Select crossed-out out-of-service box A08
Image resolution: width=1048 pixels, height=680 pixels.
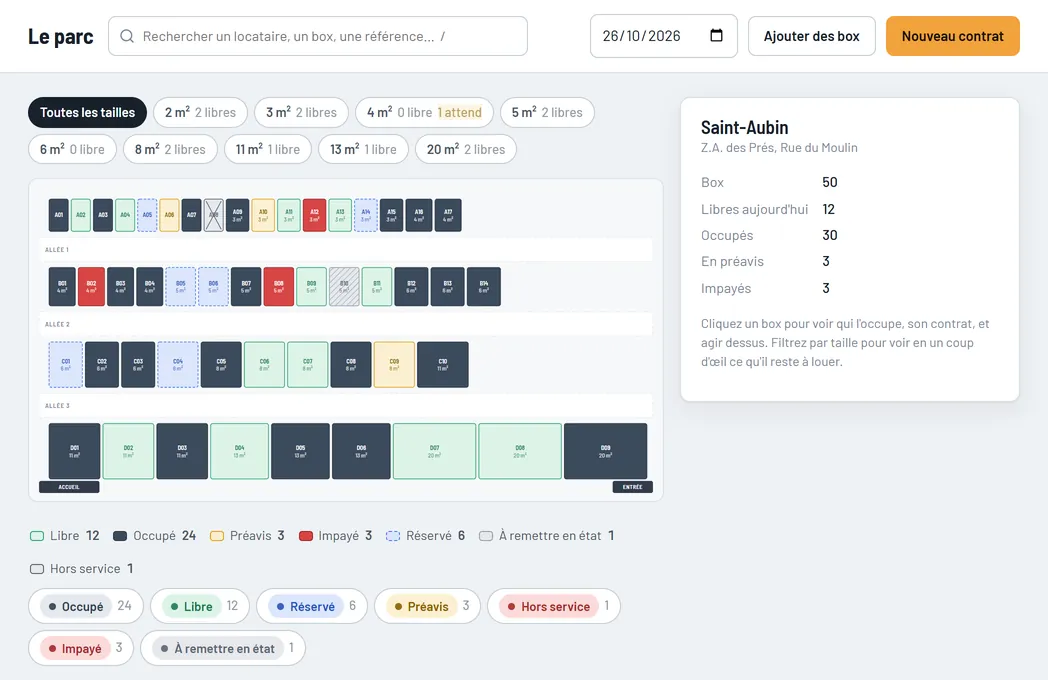(x=214, y=215)
